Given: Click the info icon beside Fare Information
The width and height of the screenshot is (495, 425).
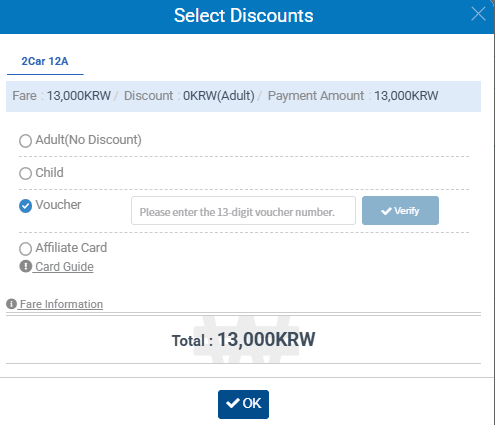Looking at the screenshot, I should click(x=11, y=304).
